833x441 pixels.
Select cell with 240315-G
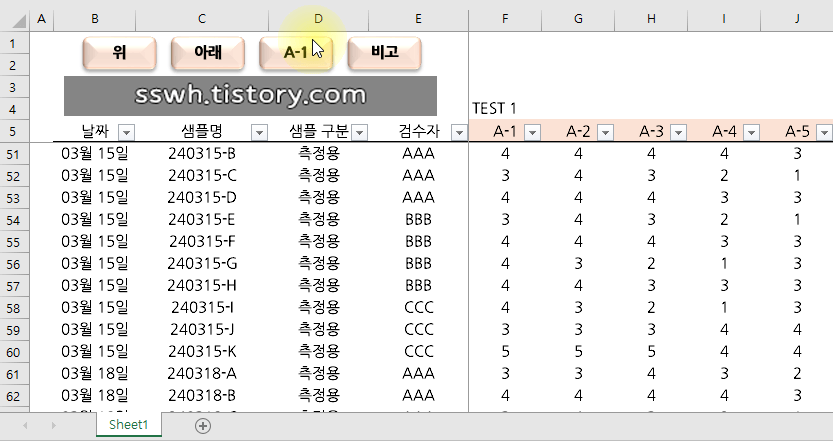[202, 264]
